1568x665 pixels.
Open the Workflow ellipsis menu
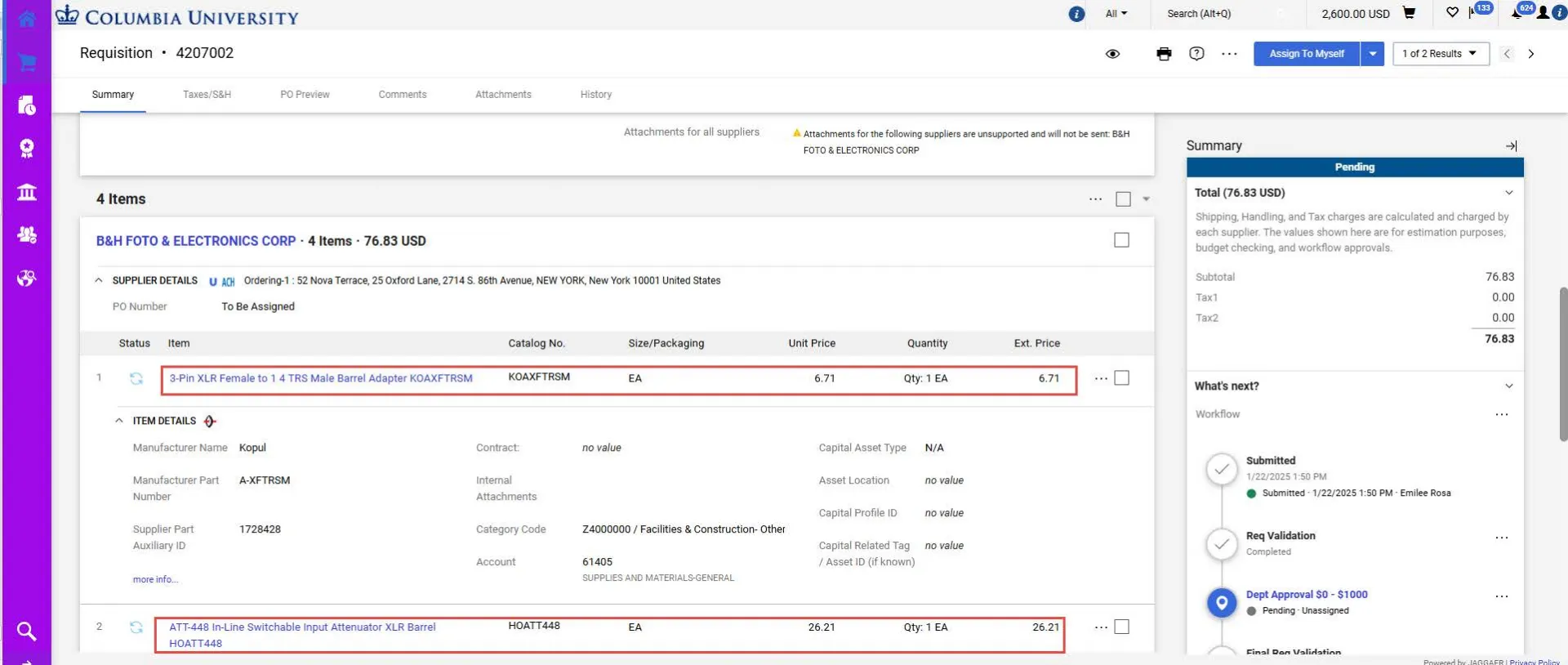(x=1502, y=414)
